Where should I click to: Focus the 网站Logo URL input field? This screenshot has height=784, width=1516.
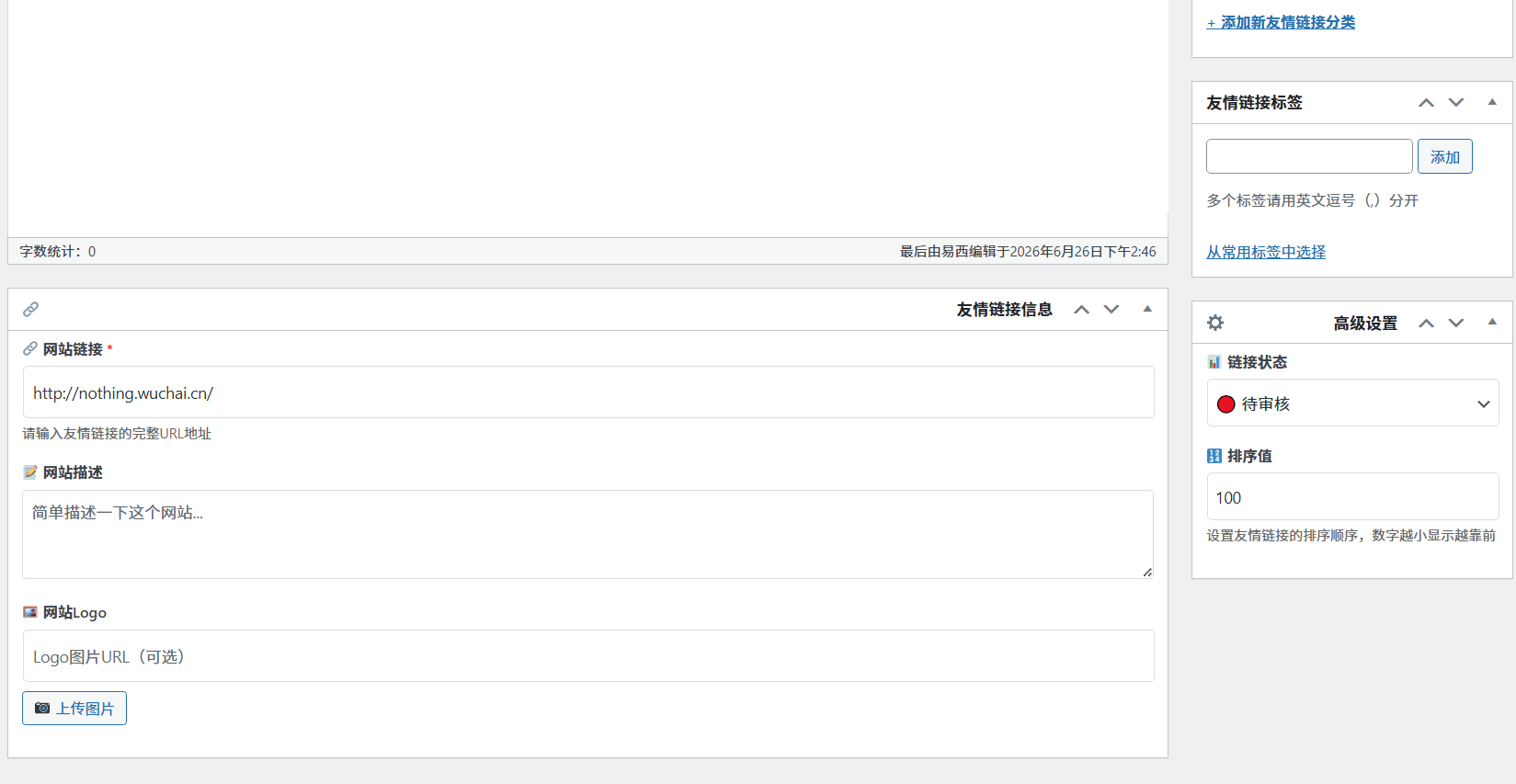tap(588, 656)
